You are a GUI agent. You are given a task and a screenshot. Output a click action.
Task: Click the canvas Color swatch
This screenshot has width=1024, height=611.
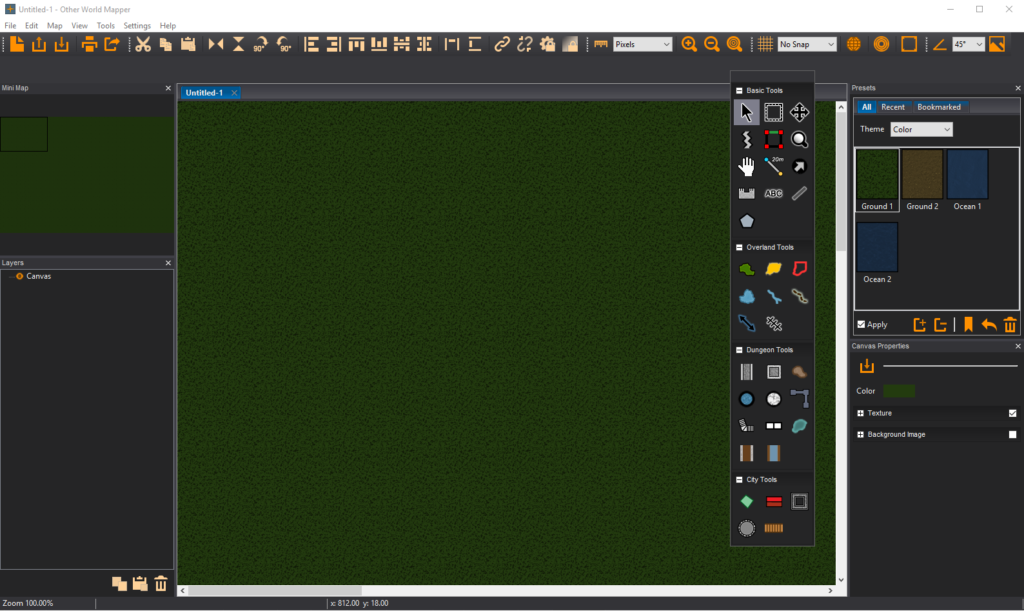tap(899, 391)
